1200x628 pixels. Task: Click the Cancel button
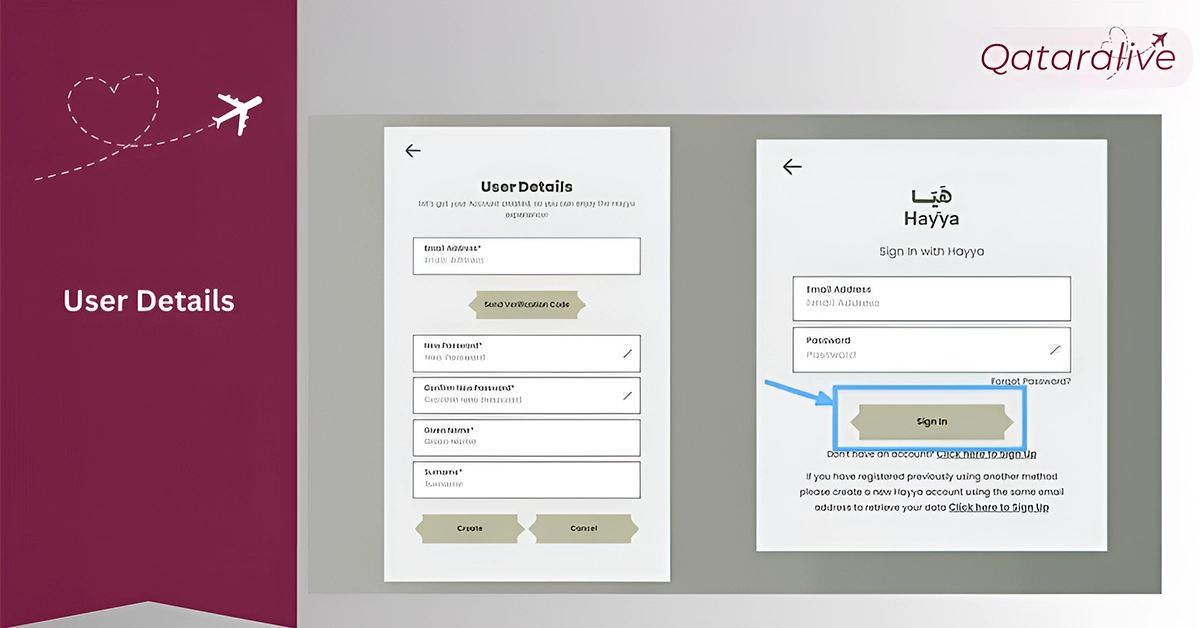click(x=583, y=528)
